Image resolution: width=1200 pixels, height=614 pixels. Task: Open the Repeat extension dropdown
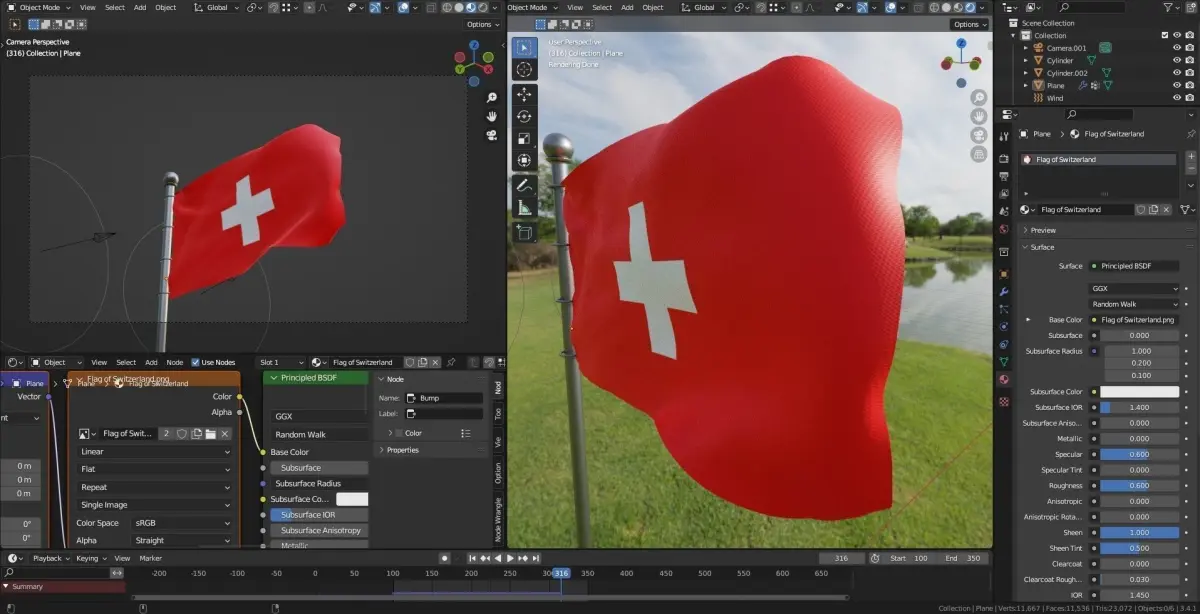point(155,487)
